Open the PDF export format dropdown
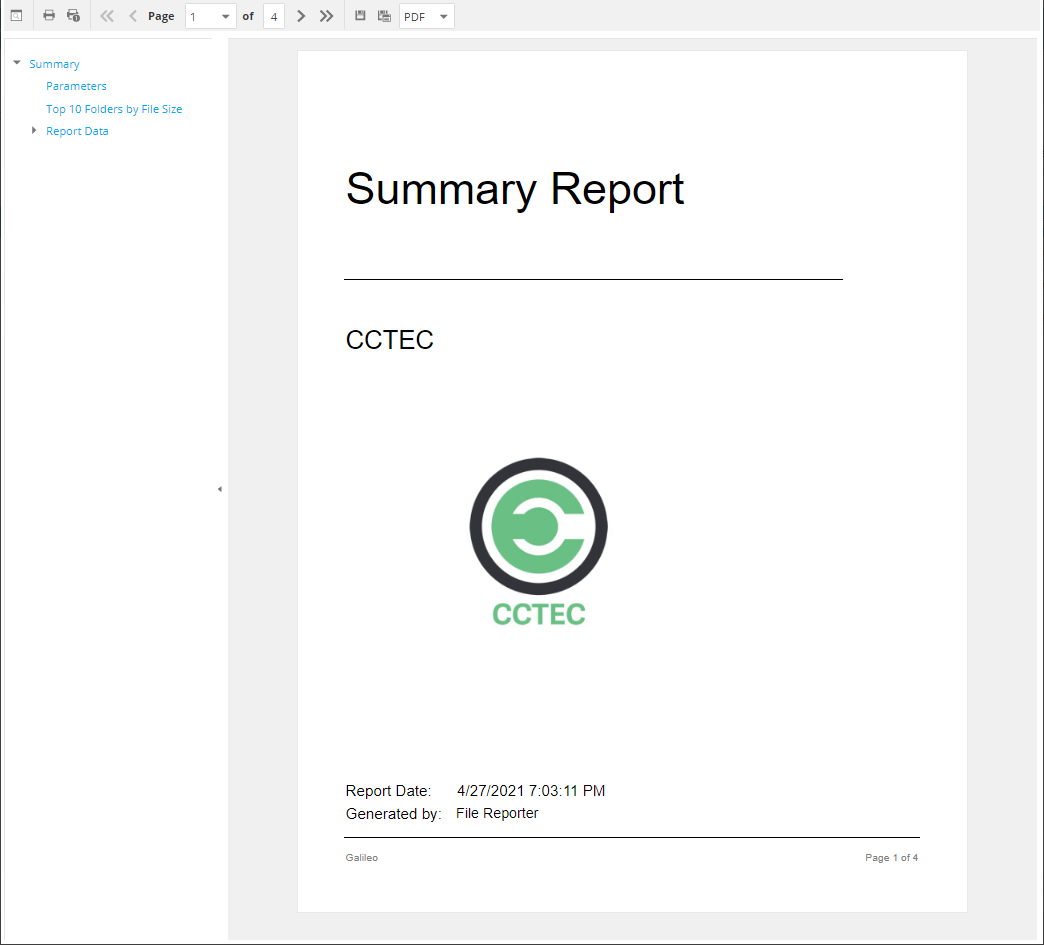The width and height of the screenshot is (1044, 945). pyautogui.click(x=443, y=17)
